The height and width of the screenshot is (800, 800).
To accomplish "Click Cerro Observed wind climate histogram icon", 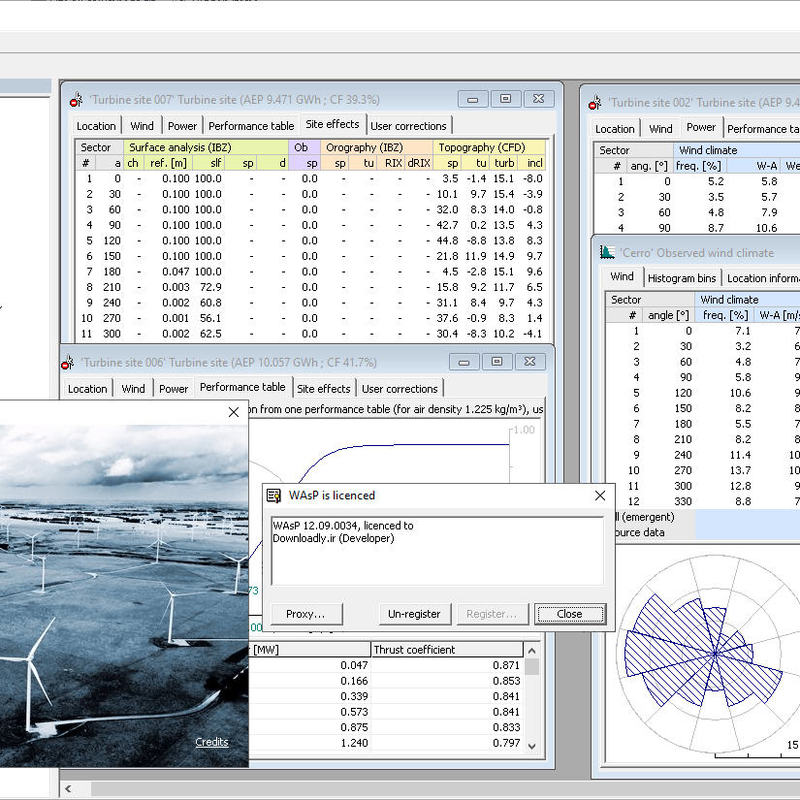I will point(607,252).
